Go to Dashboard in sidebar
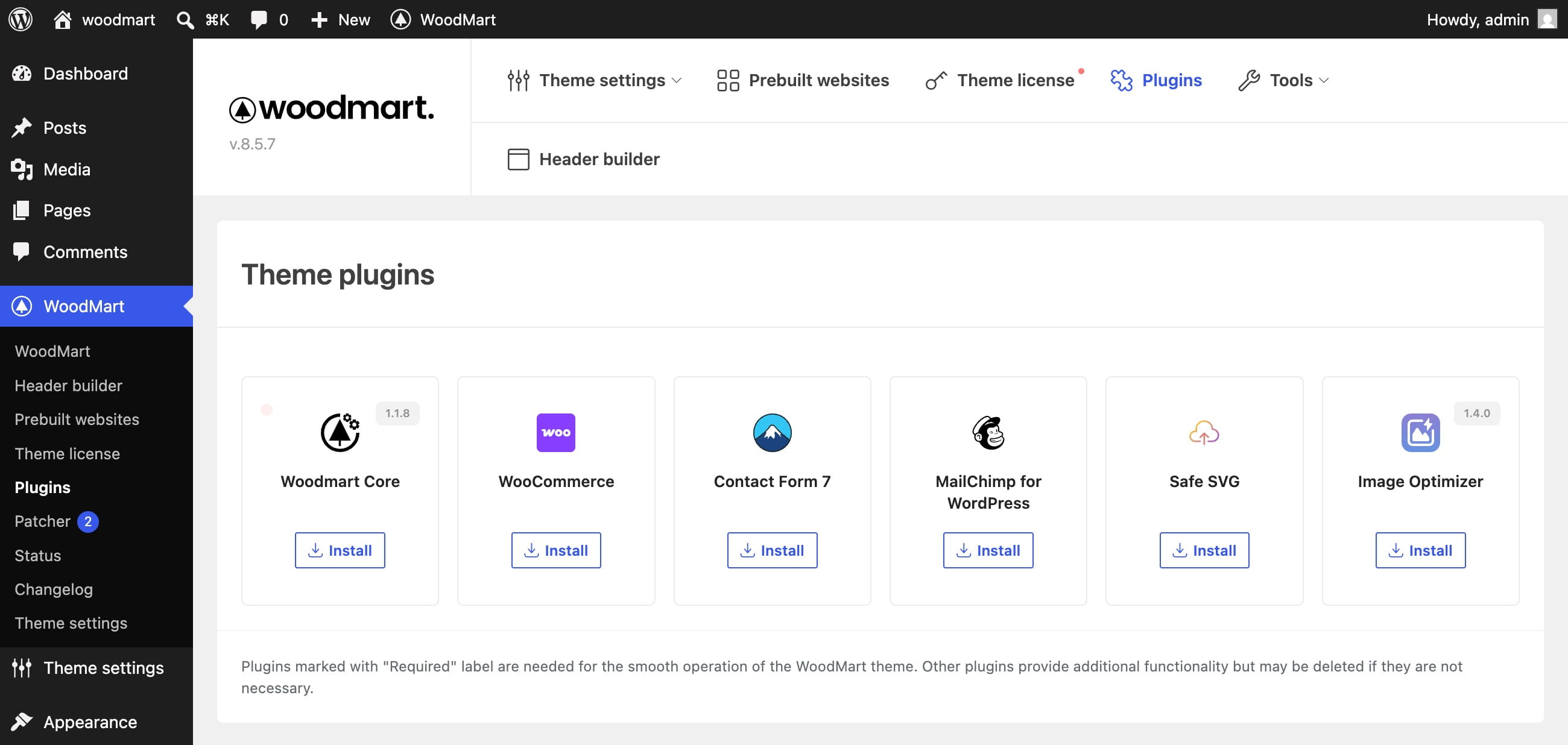1568x745 pixels. [96, 74]
